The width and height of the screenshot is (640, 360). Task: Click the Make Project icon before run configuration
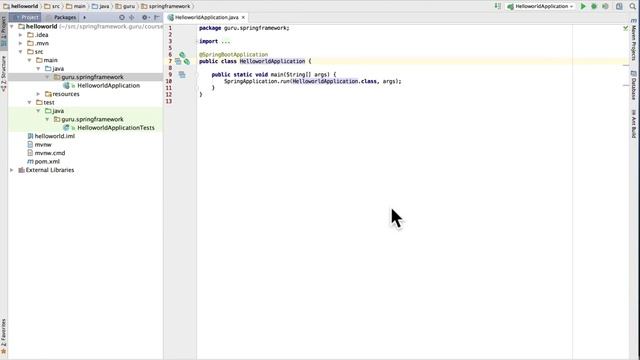point(498,6)
